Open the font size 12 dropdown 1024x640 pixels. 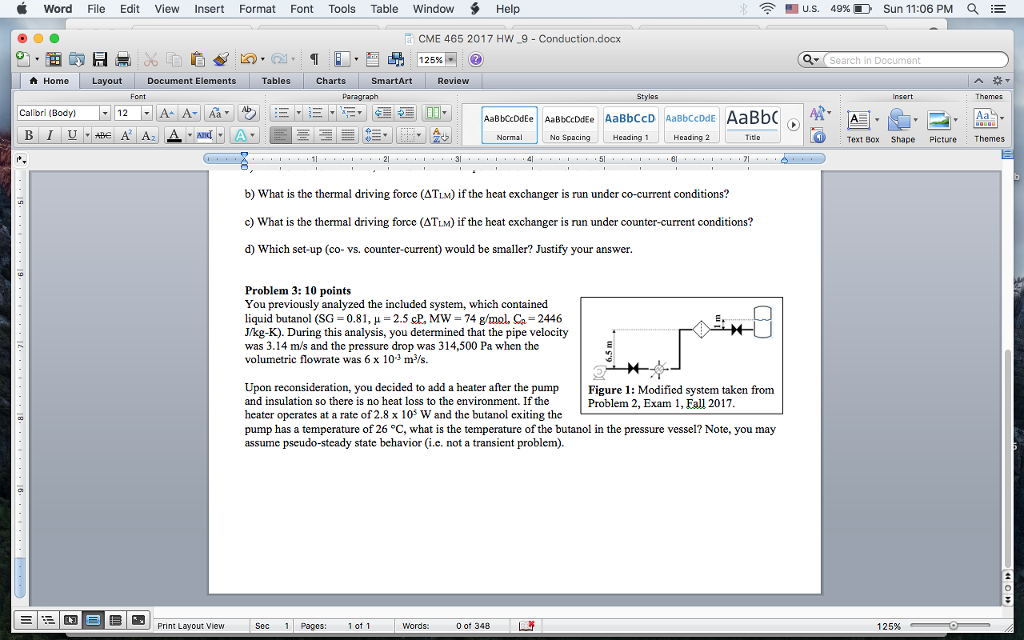(147, 113)
